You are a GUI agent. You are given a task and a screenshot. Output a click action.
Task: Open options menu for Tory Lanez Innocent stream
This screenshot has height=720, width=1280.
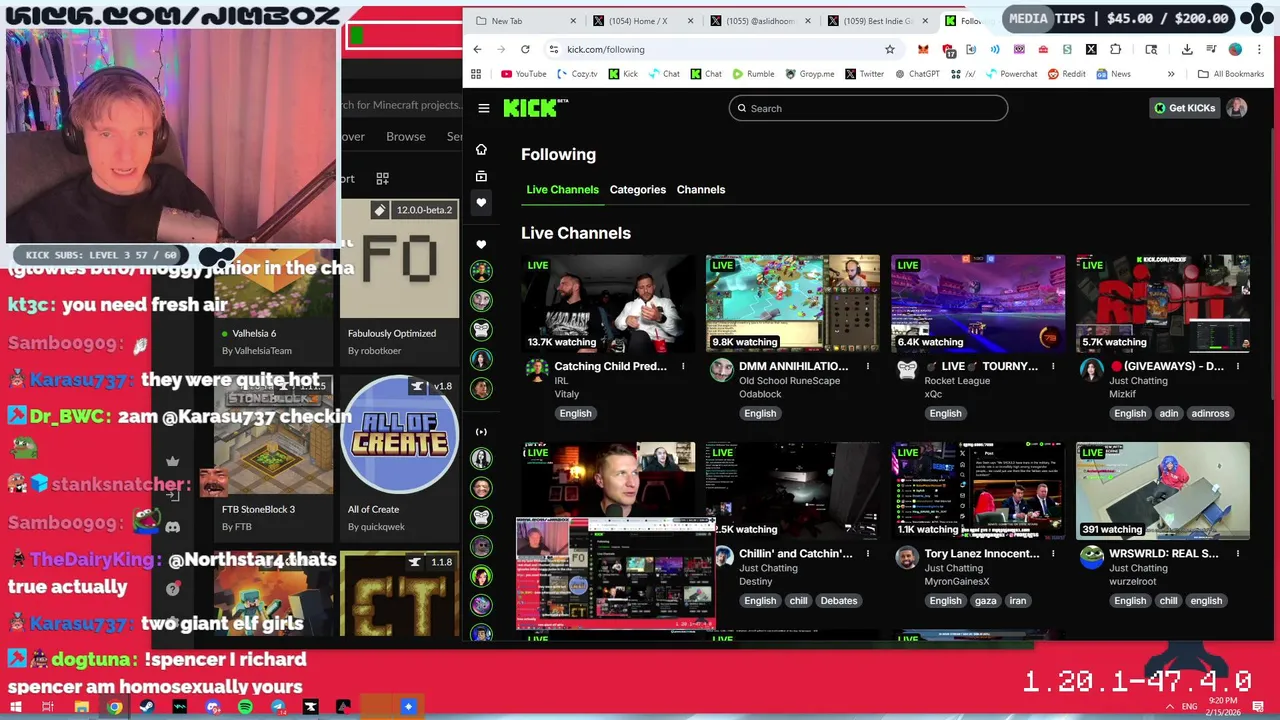[x=1053, y=553]
